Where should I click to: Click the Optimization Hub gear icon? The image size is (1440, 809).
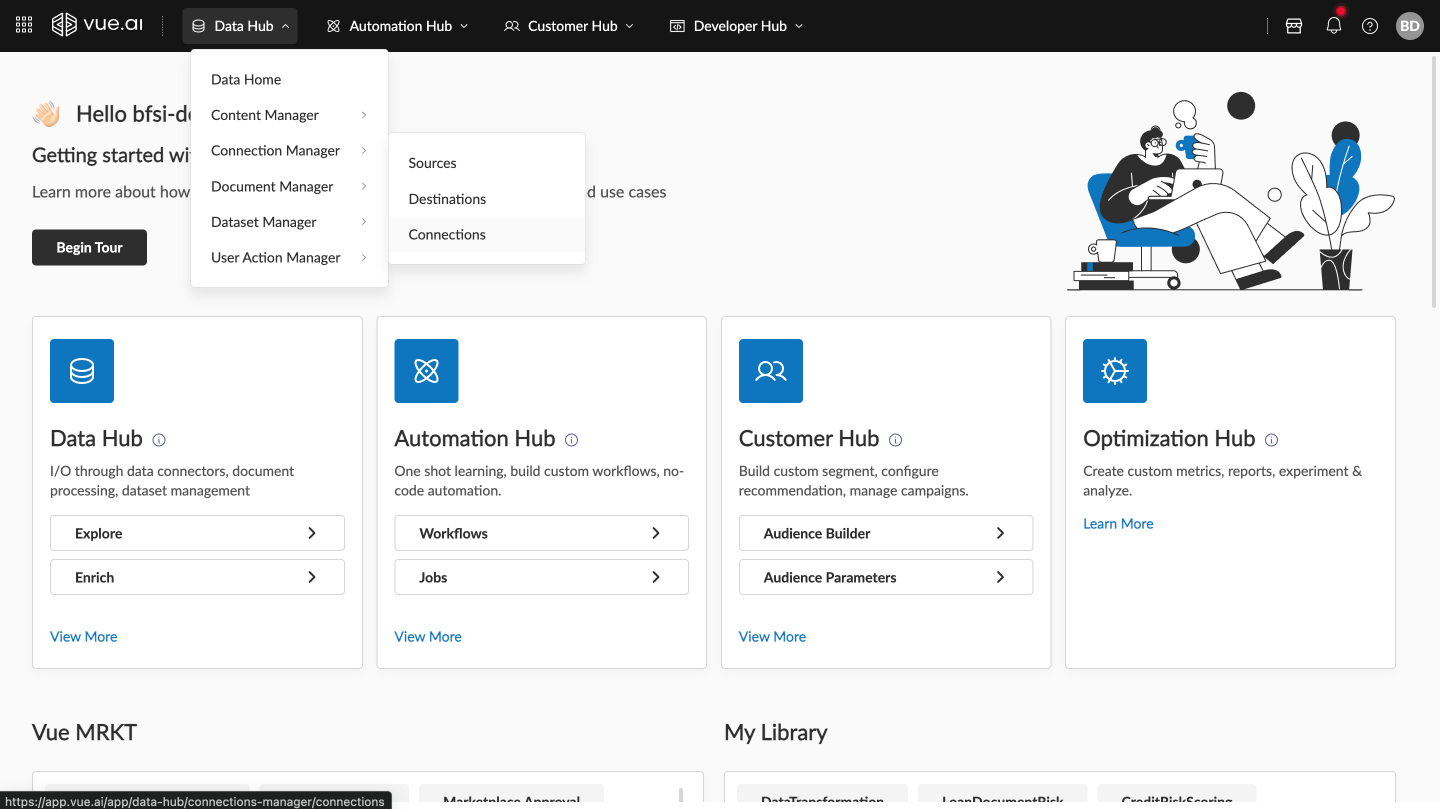[x=1114, y=371]
